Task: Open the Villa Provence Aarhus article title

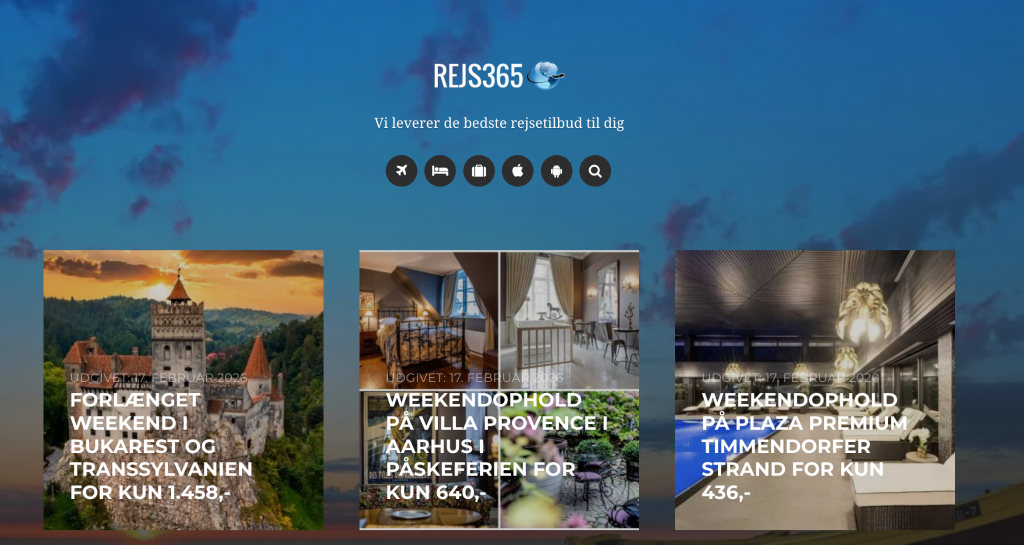Action: 496,446
